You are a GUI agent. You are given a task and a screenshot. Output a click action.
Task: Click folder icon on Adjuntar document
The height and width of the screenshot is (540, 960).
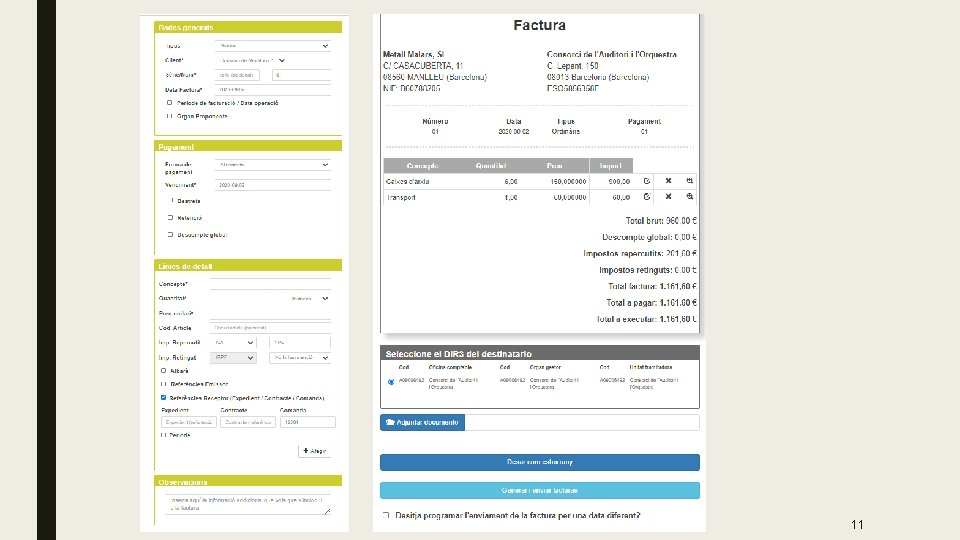[x=390, y=422]
